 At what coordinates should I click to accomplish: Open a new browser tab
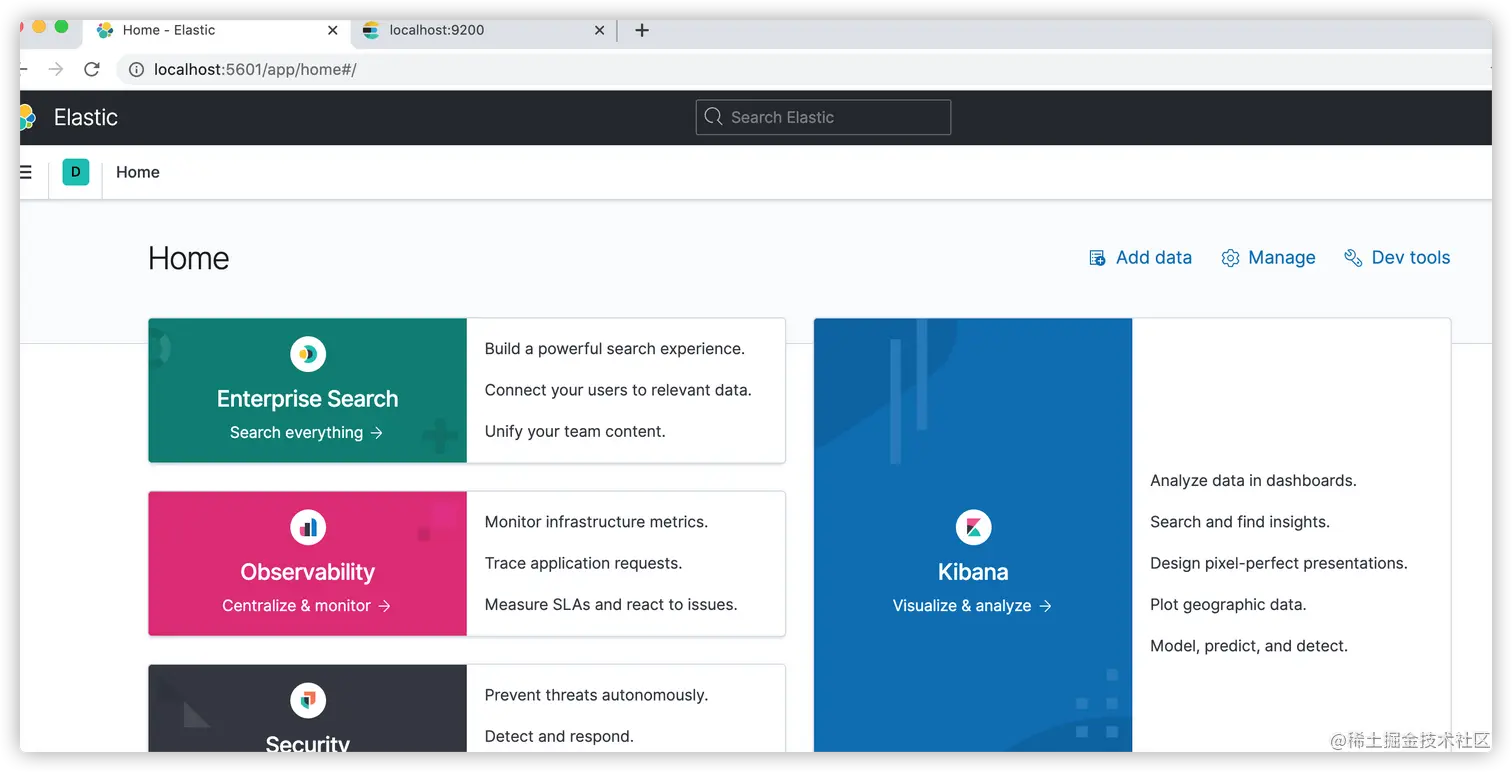[642, 30]
